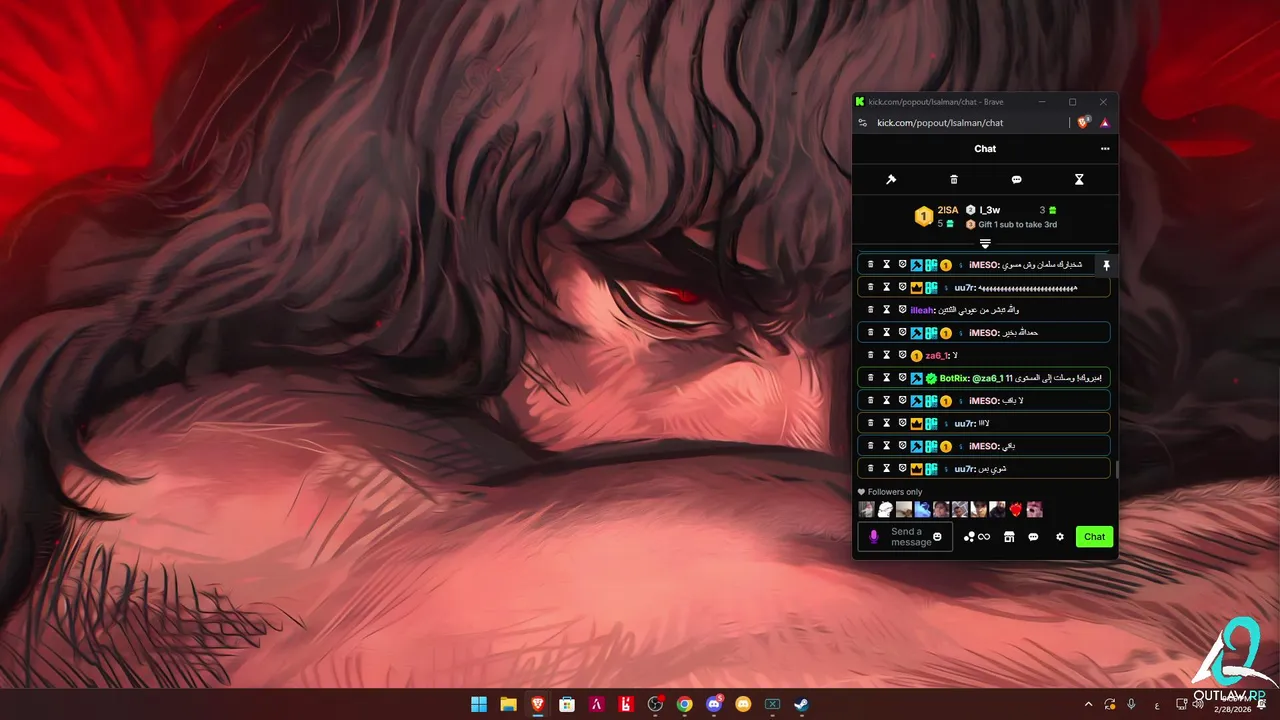Focus the 'Send a message' input field
The height and width of the screenshot is (720, 1280).
pos(911,537)
